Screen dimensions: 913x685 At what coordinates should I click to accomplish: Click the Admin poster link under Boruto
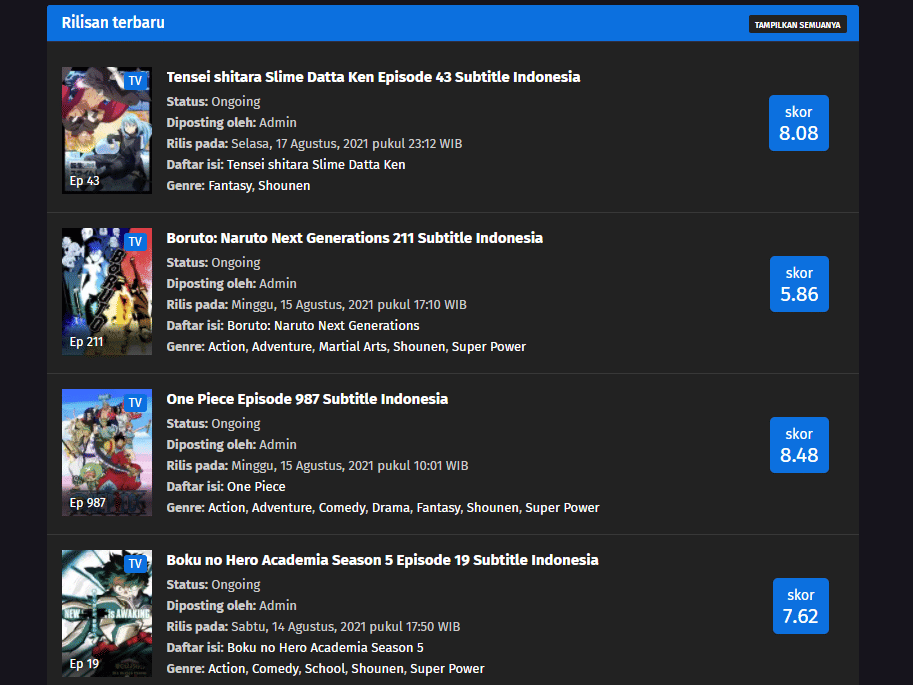click(278, 283)
